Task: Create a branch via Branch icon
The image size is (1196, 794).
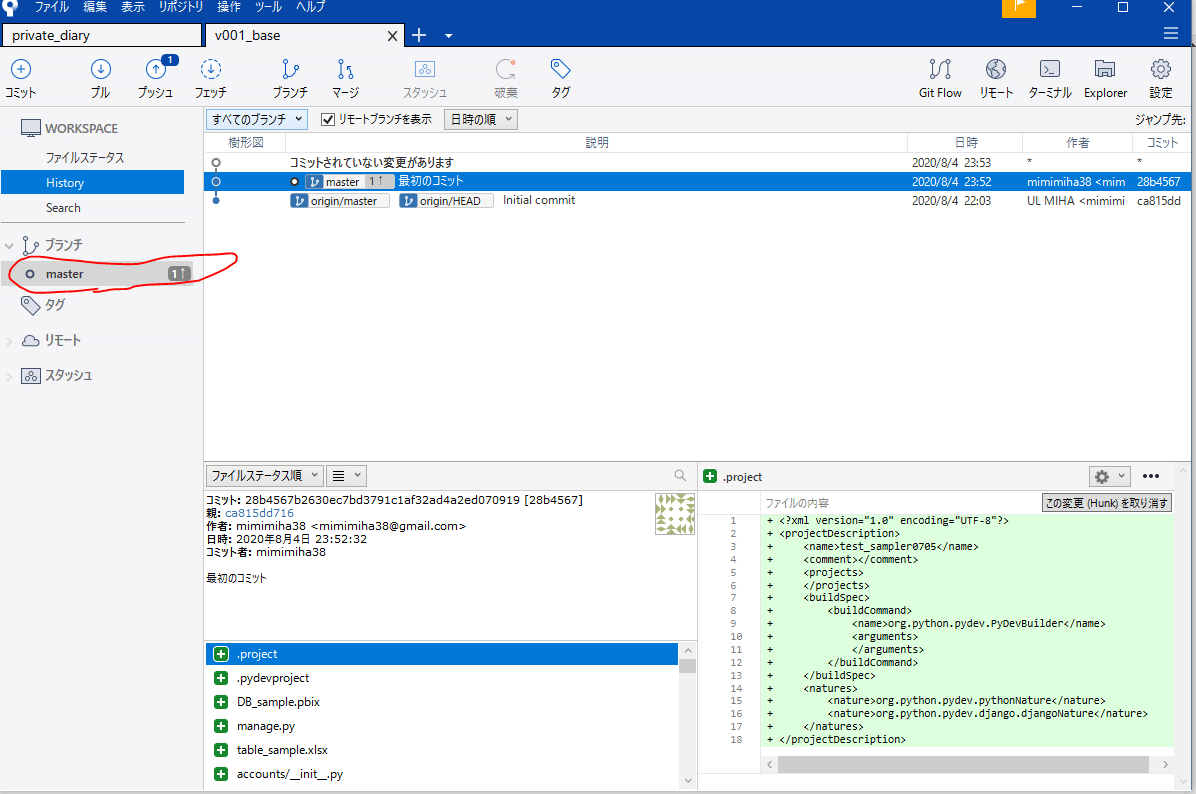Action: 290,78
